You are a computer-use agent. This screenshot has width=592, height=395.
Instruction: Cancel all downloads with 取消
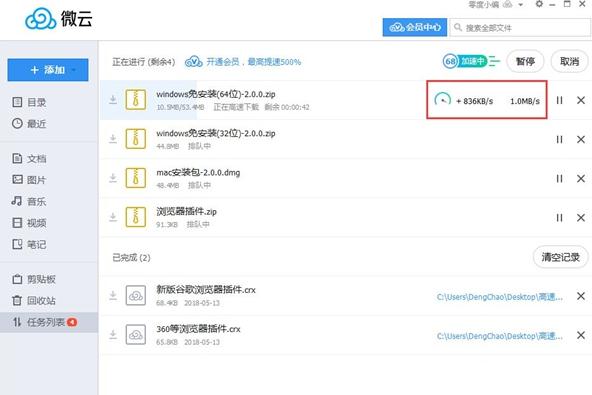pyautogui.click(x=569, y=61)
